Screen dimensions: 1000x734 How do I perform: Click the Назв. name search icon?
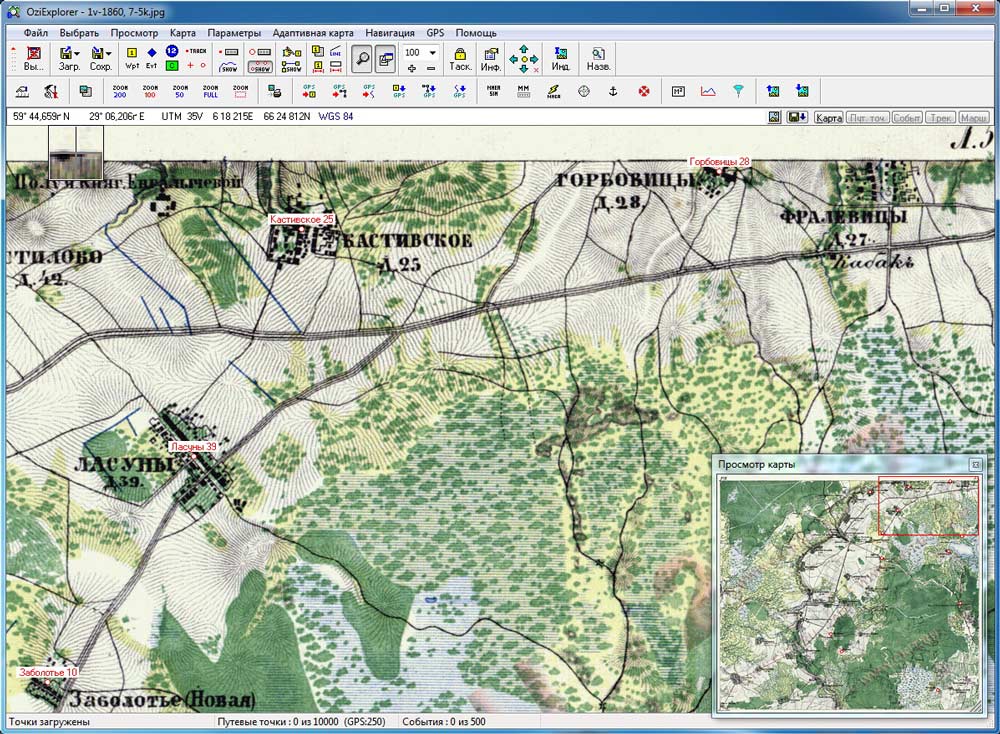tap(598, 59)
